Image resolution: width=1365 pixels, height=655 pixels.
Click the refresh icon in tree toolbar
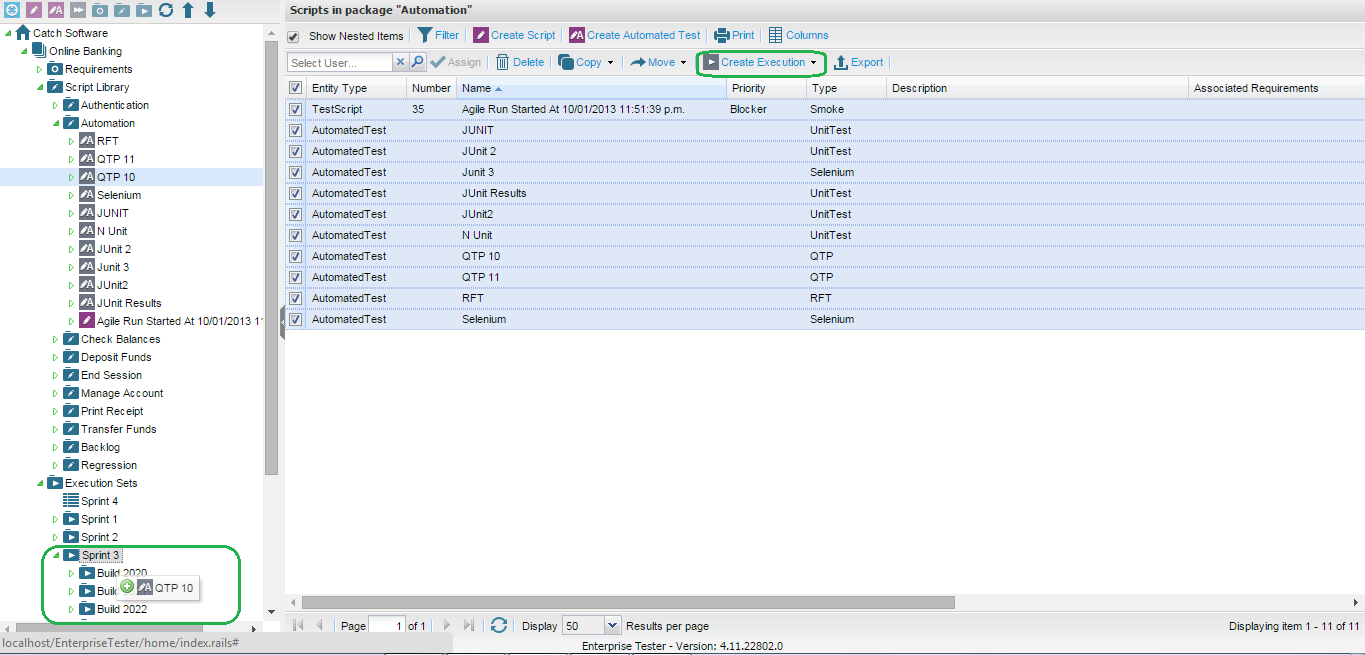pyautogui.click(x=166, y=10)
